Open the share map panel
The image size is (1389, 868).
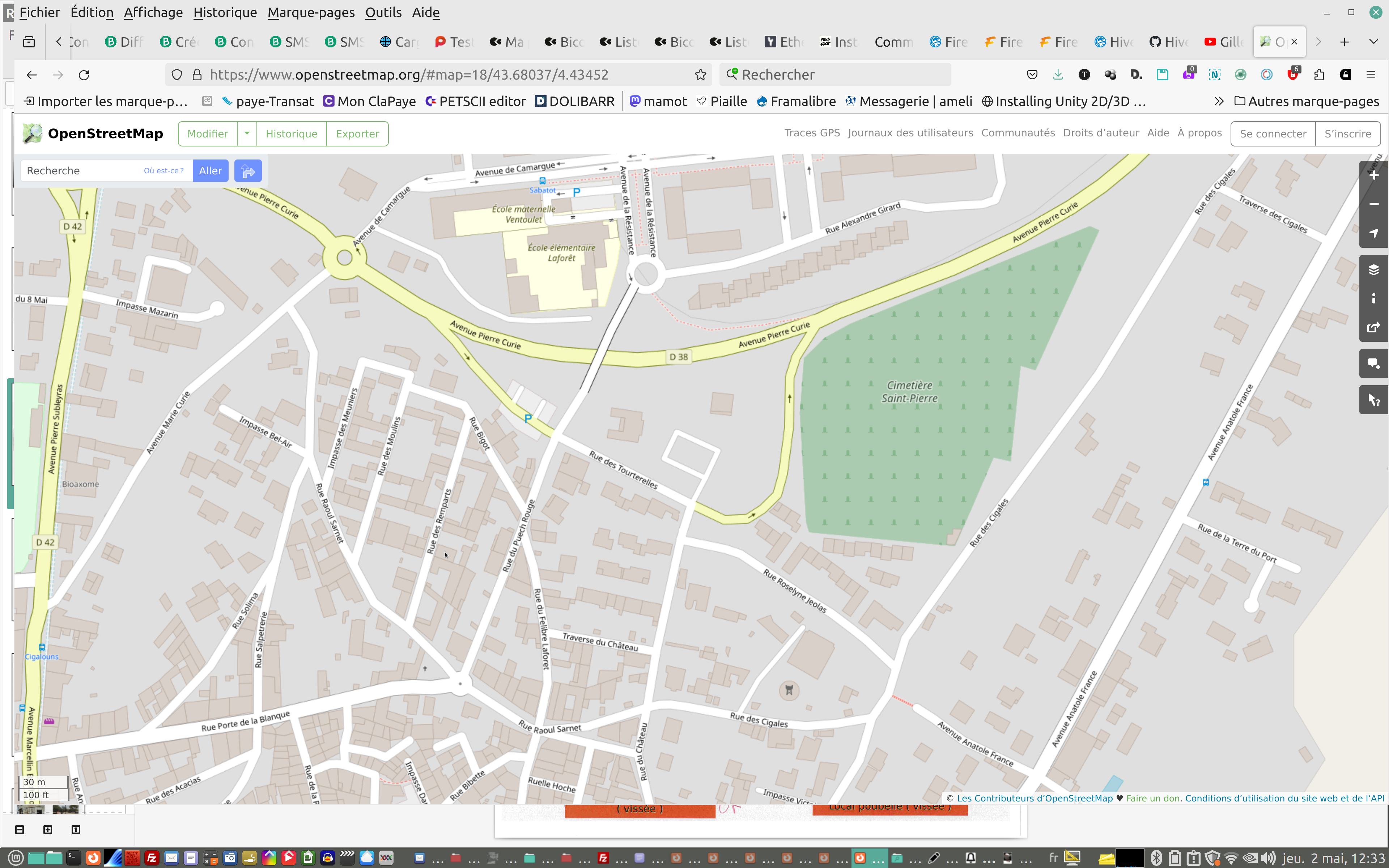(1373, 327)
